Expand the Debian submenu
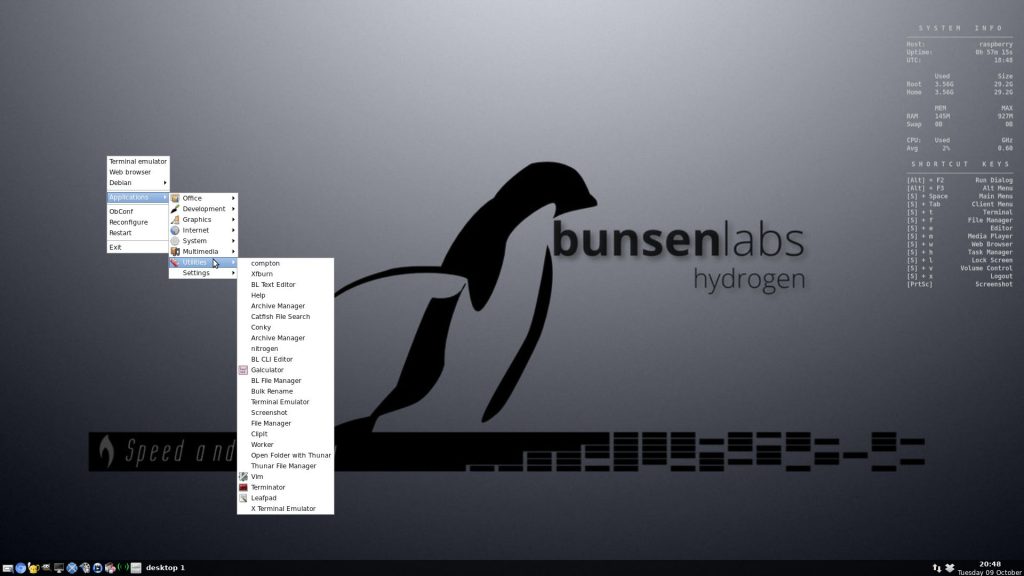 coord(138,183)
